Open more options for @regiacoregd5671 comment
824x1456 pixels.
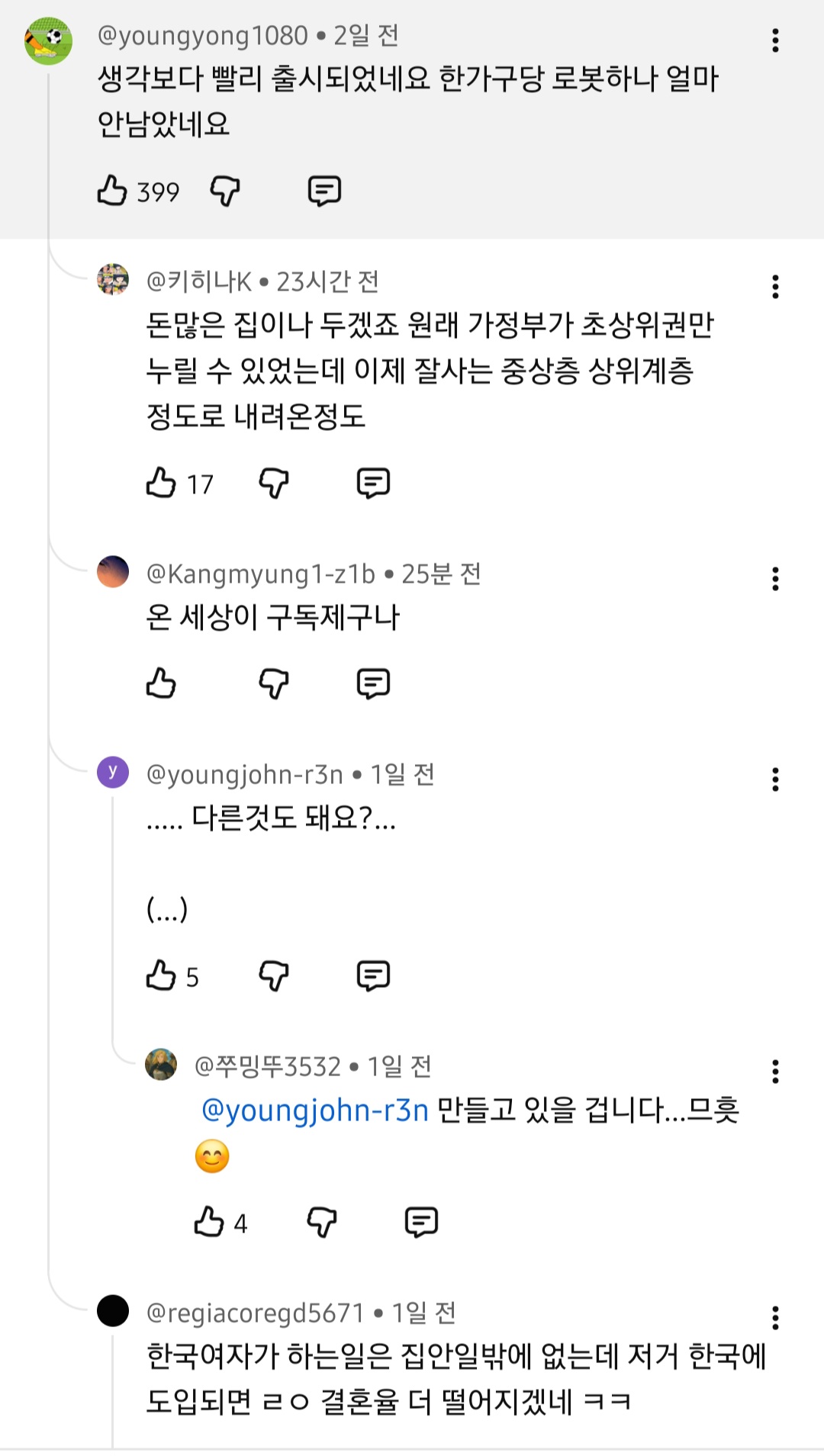pos(775,1317)
